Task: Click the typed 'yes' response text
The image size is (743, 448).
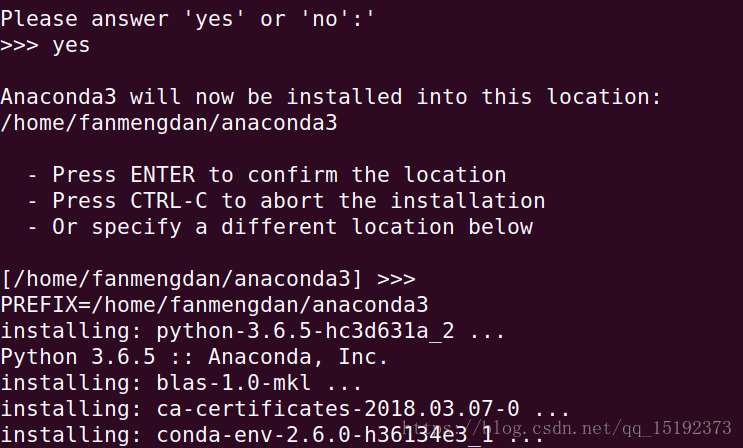Action: 71,45
